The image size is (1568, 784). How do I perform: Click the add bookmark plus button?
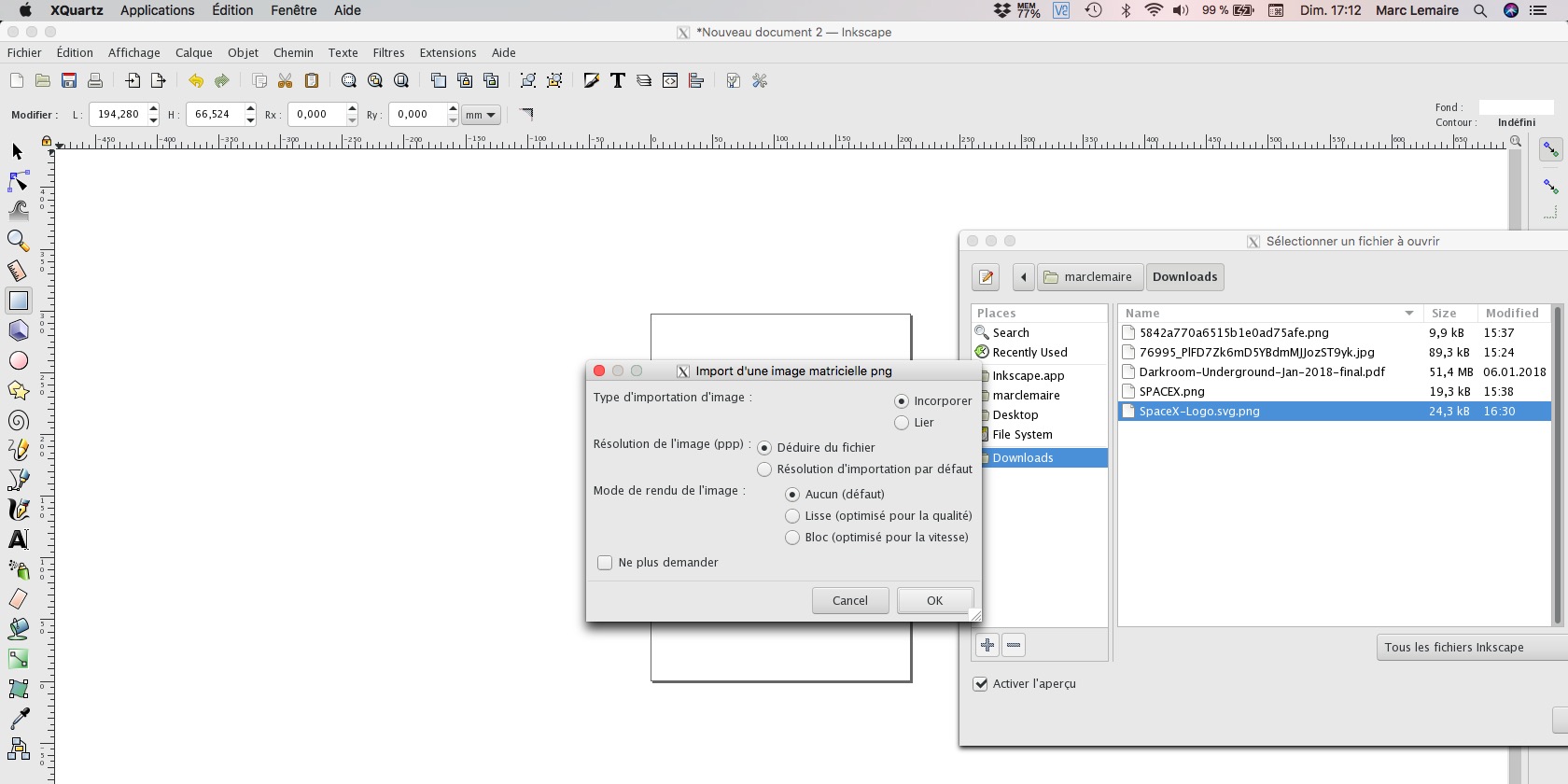click(x=987, y=645)
